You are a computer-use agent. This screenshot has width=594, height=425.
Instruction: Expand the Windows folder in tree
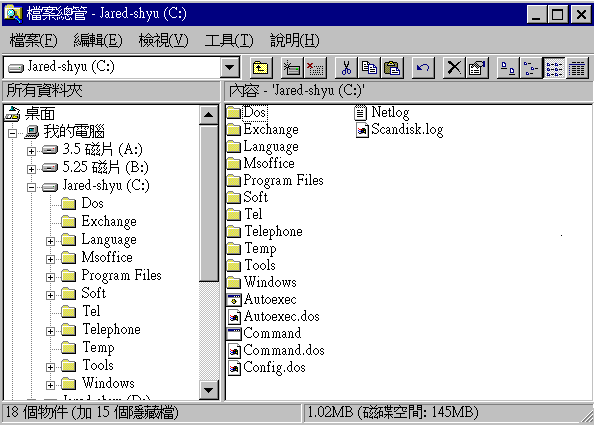tap(50, 385)
